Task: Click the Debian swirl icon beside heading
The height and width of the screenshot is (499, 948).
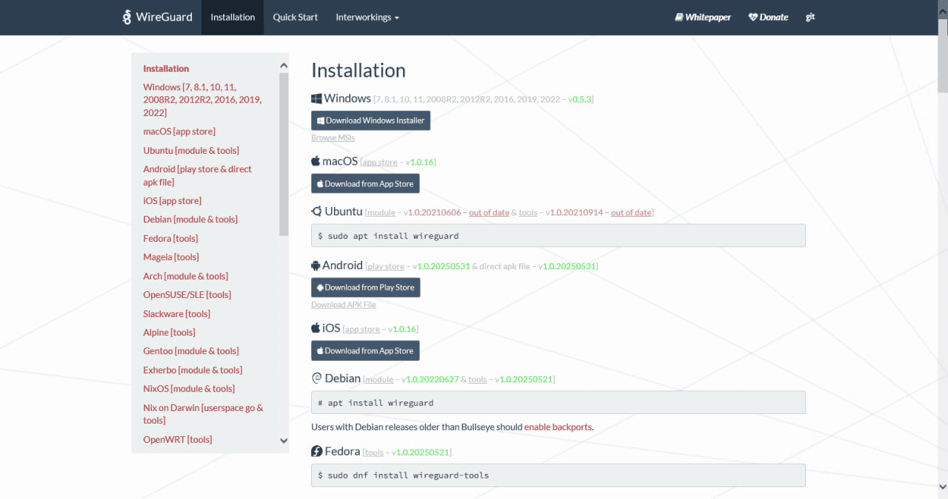Action: tap(317, 379)
